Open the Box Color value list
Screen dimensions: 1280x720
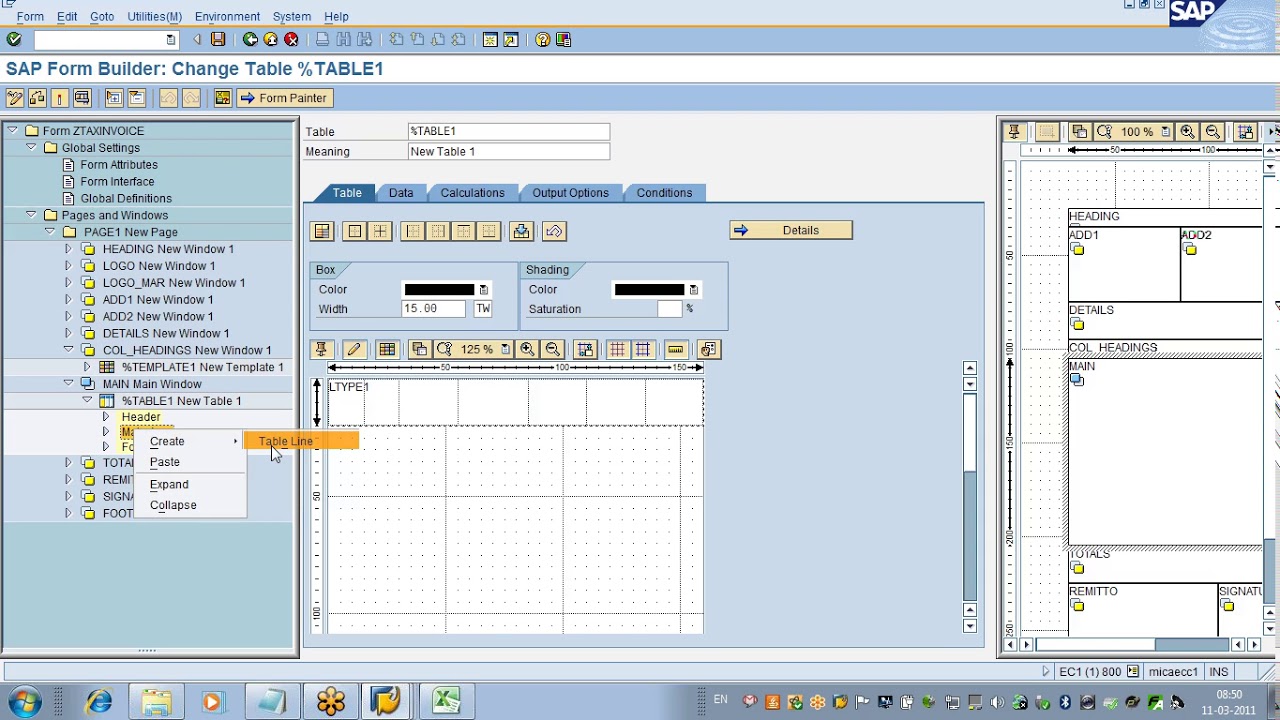point(483,290)
